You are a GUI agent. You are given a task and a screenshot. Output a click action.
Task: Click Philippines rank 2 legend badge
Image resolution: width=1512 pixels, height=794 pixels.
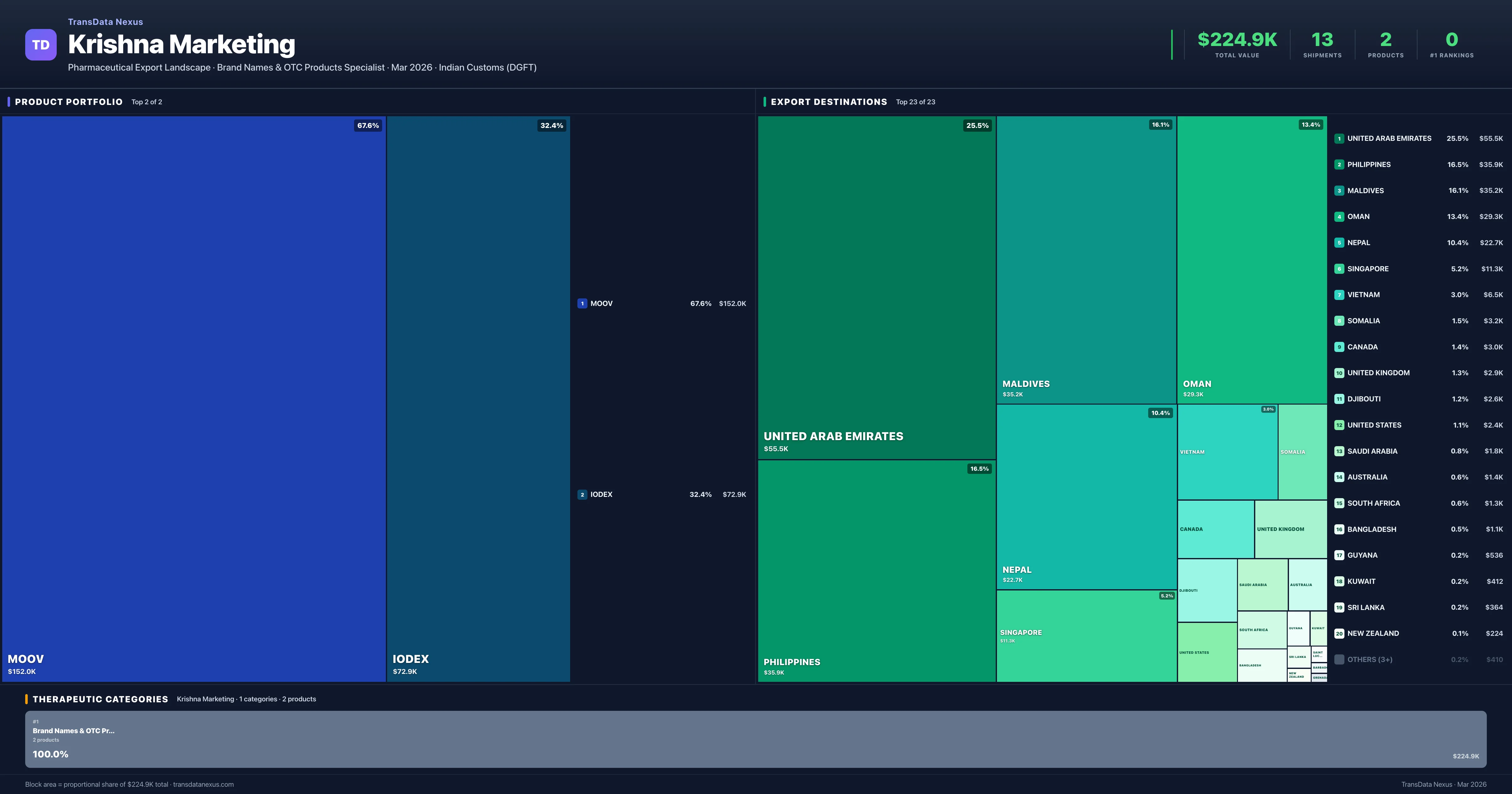[x=1339, y=164]
